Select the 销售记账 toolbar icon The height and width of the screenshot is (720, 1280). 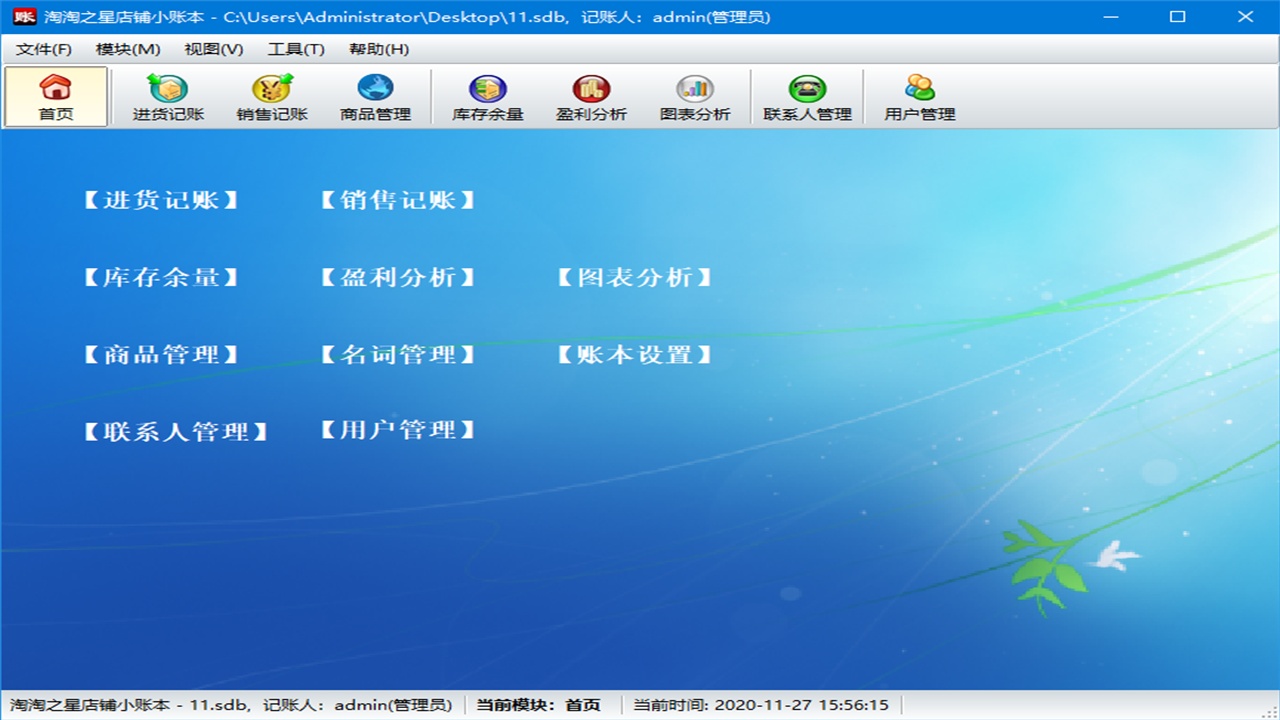[271, 96]
